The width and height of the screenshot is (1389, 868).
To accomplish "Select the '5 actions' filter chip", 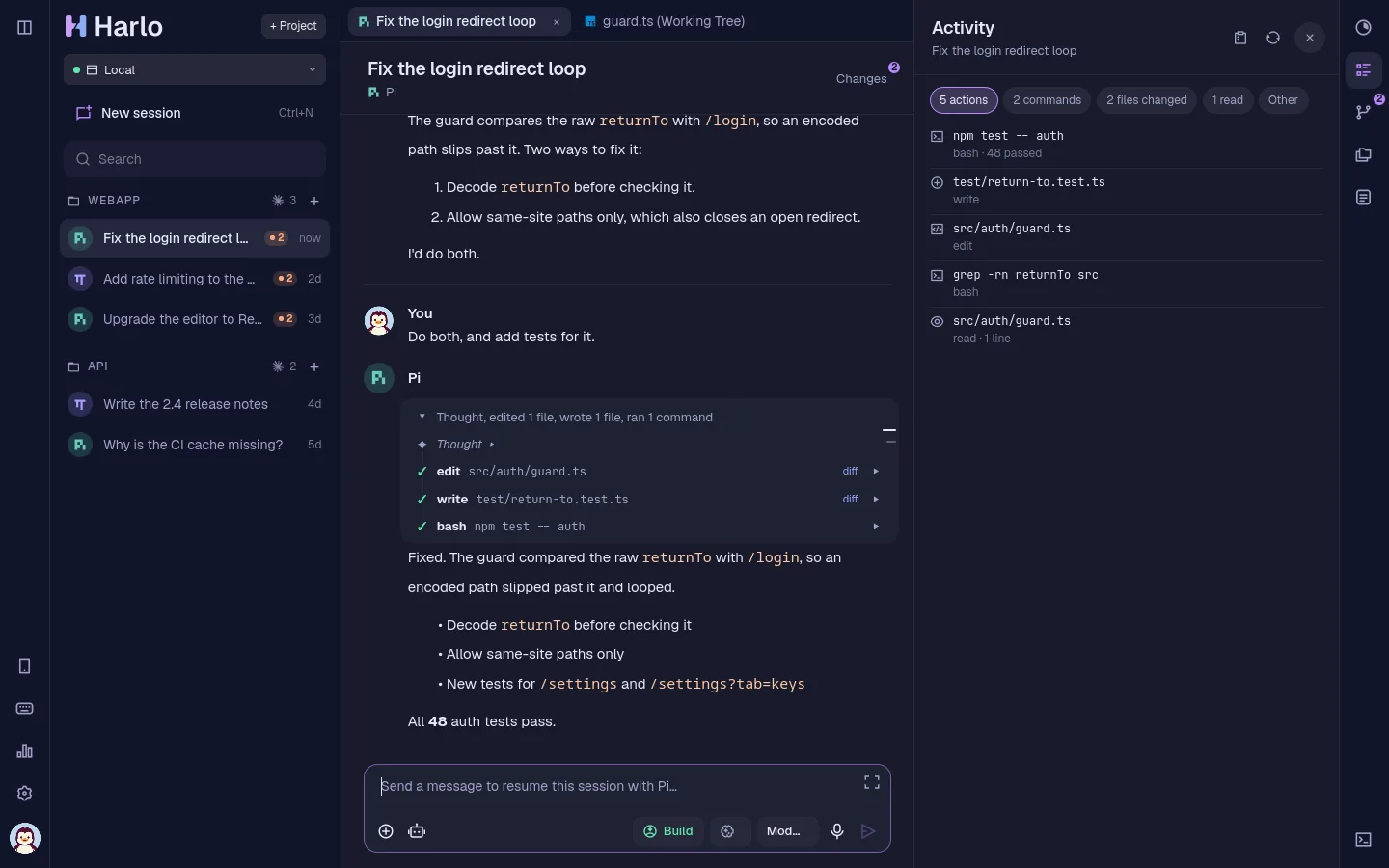I will coord(964,100).
